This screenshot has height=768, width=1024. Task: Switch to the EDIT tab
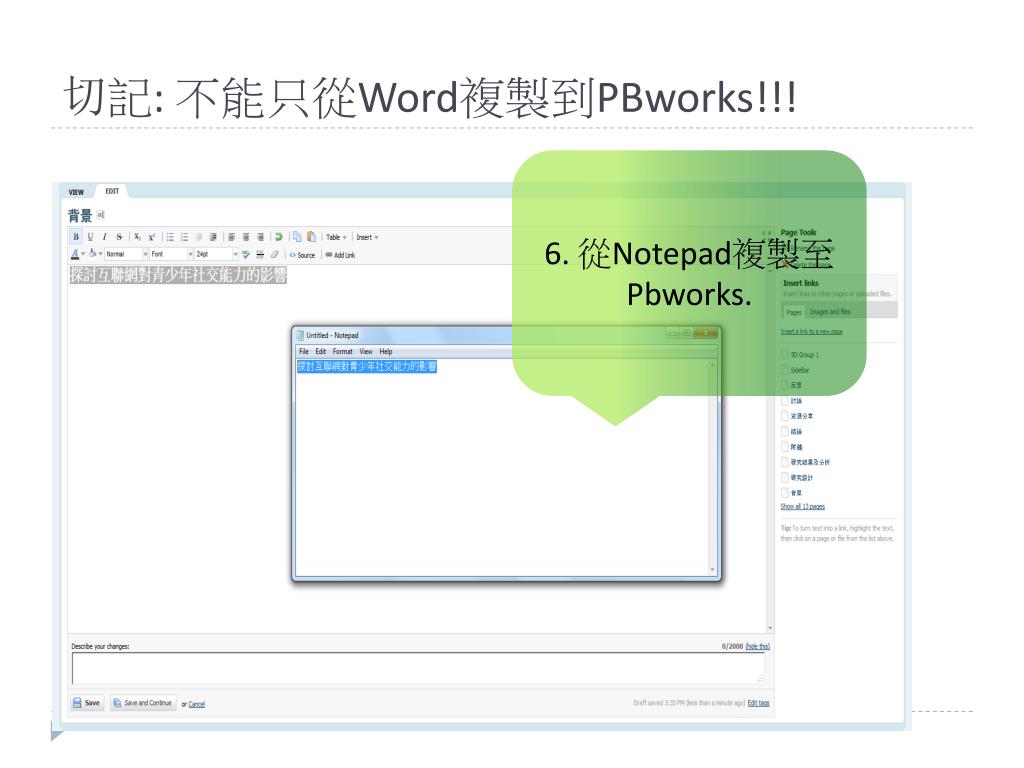112,191
